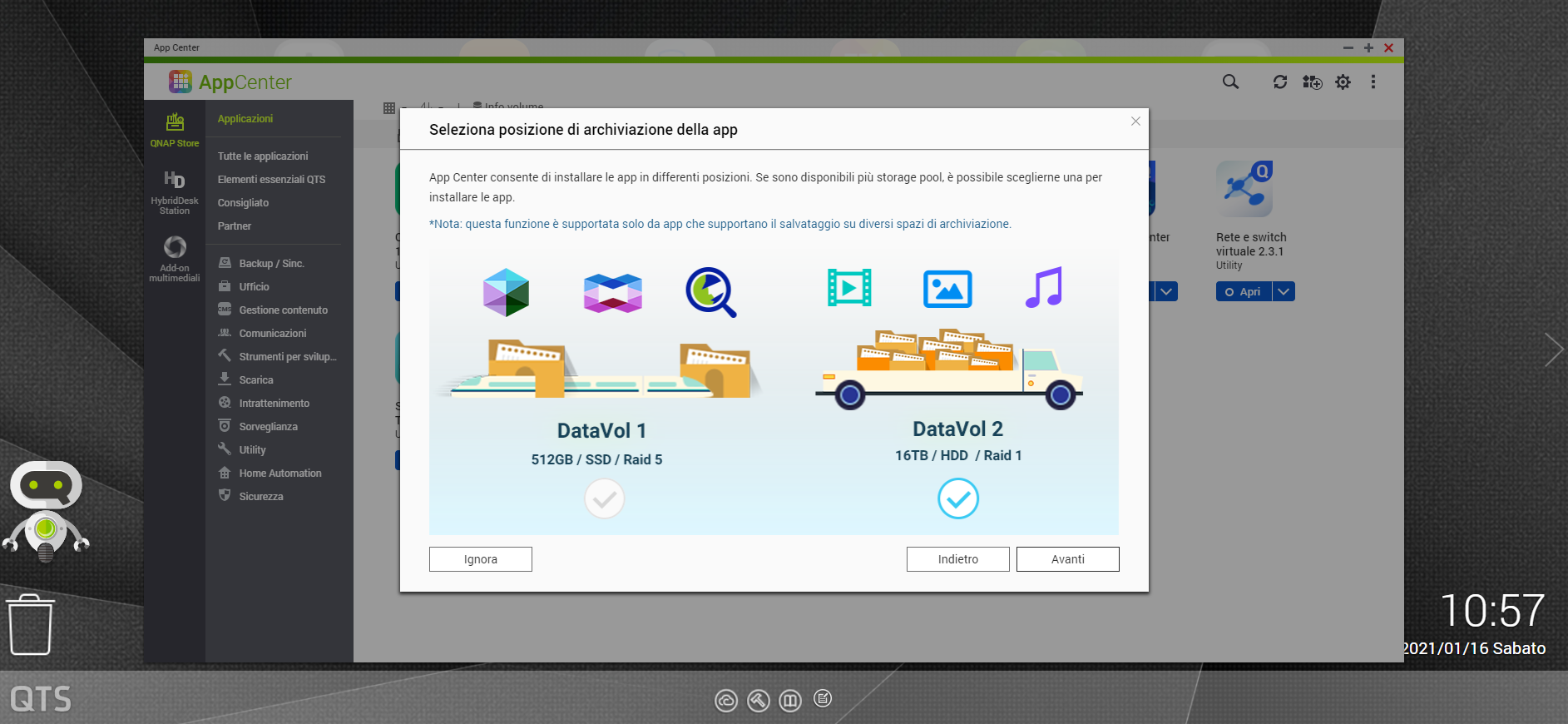1568x724 pixels.
Task: Open Add-on multimediali section
Action: [x=175, y=259]
